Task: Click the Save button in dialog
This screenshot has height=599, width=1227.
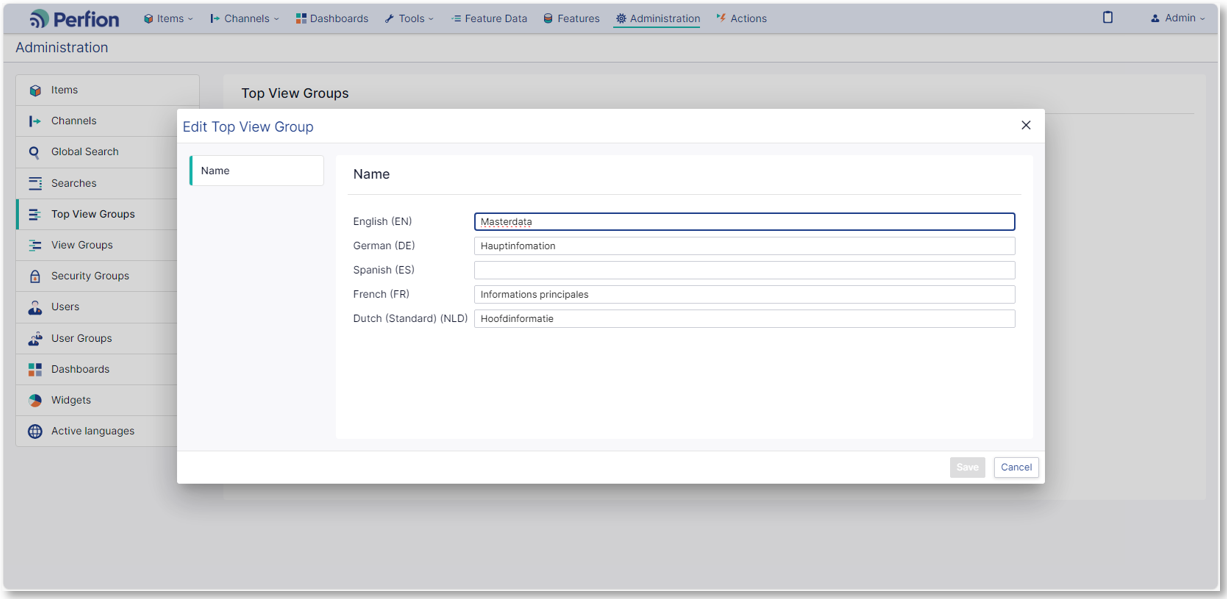Action: [967, 467]
